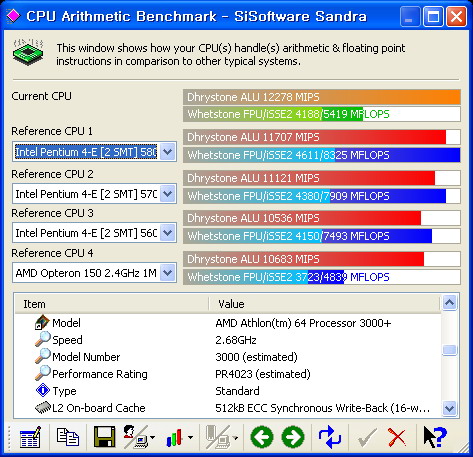The width and height of the screenshot is (473, 457).
Task: Minimize the Sandra benchmark window
Action: [410, 16]
